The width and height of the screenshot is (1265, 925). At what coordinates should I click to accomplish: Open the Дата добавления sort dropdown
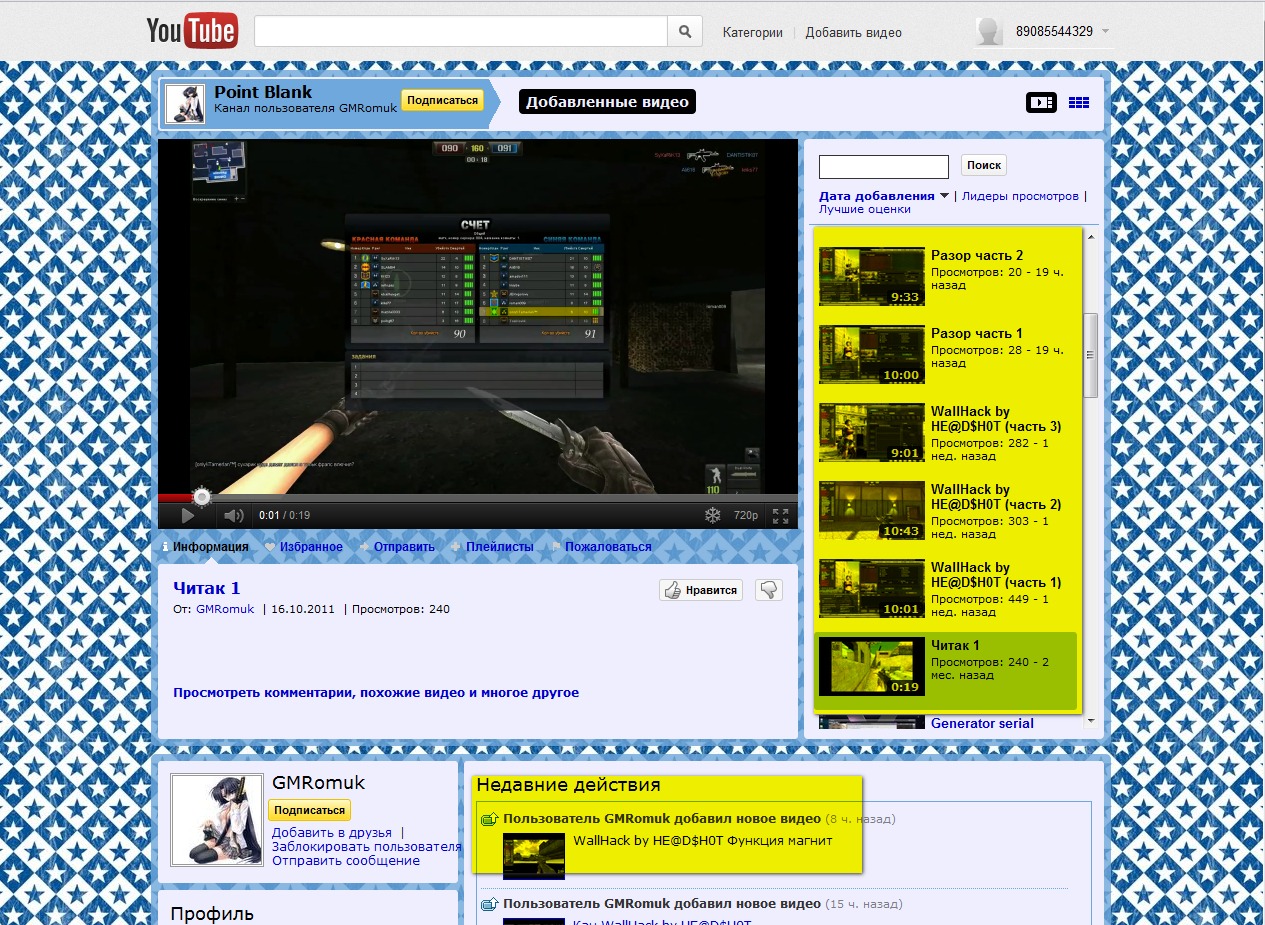pyautogui.click(x=883, y=196)
